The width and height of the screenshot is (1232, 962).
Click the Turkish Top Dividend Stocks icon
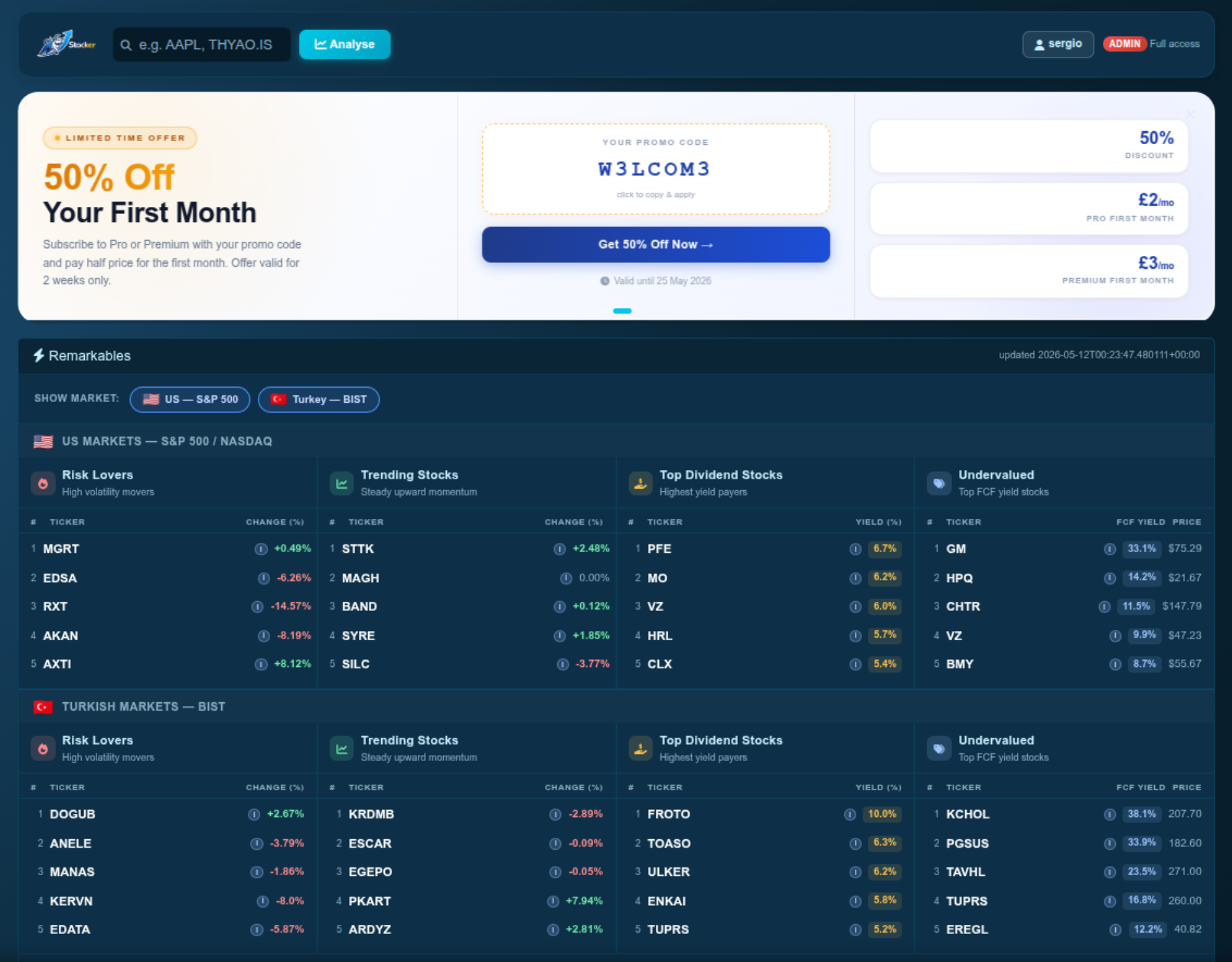pyautogui.click(x=640, y=749)
